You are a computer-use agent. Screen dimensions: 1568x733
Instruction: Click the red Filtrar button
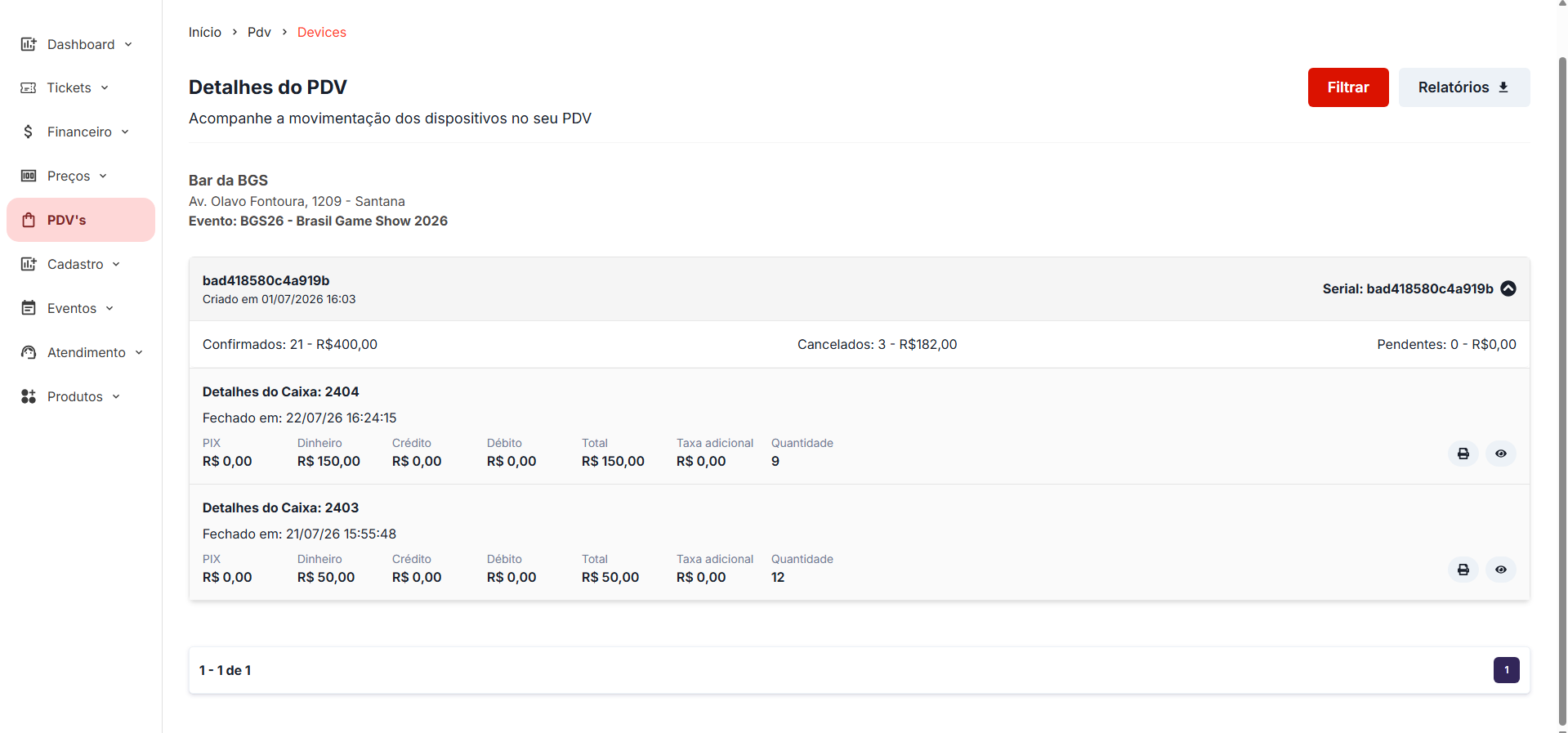(x=1347, y=87)
